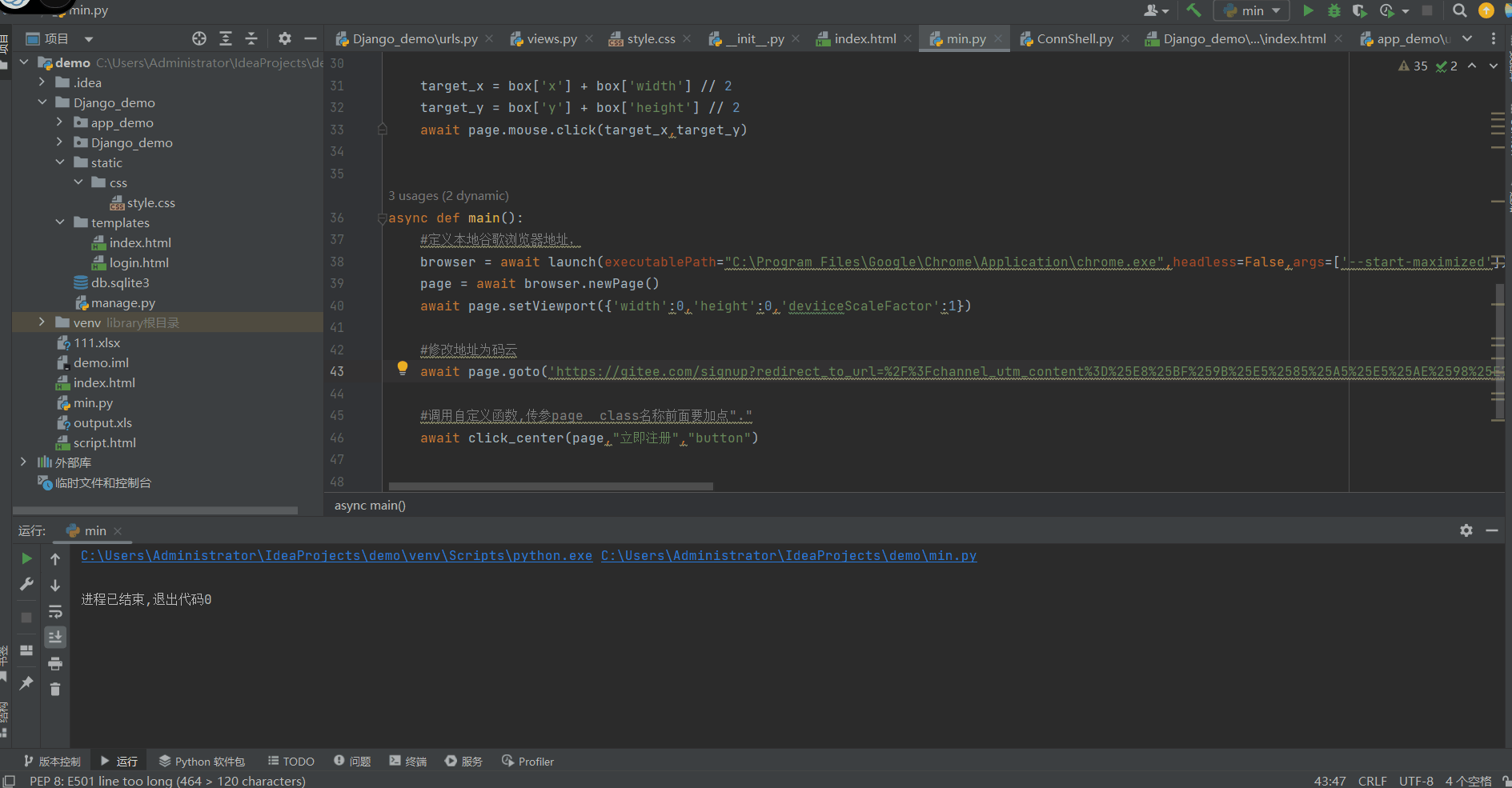This screenshot has height=788, width=1512.
Task: Open the min run configuration dropdown
Action: 1274,10
